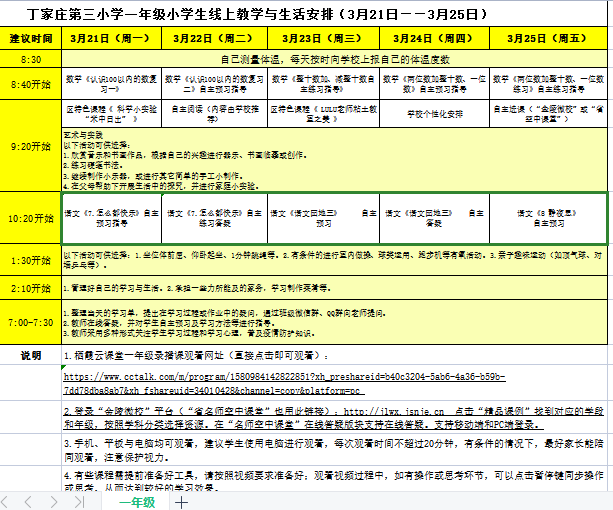Select the 3月25日（周五） header

click(548, 38)
